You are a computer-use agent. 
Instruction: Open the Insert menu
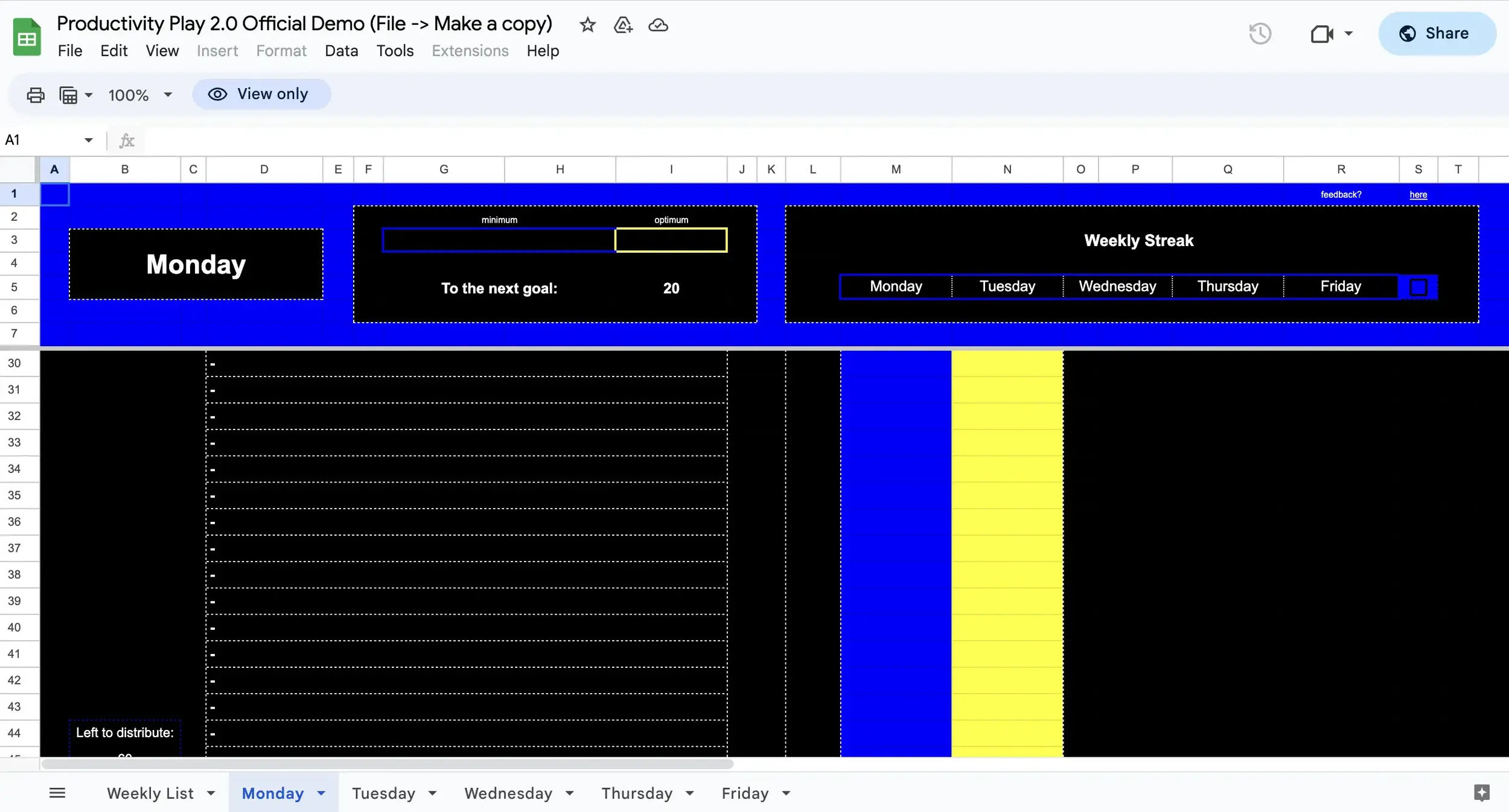(x=217, y=51)
